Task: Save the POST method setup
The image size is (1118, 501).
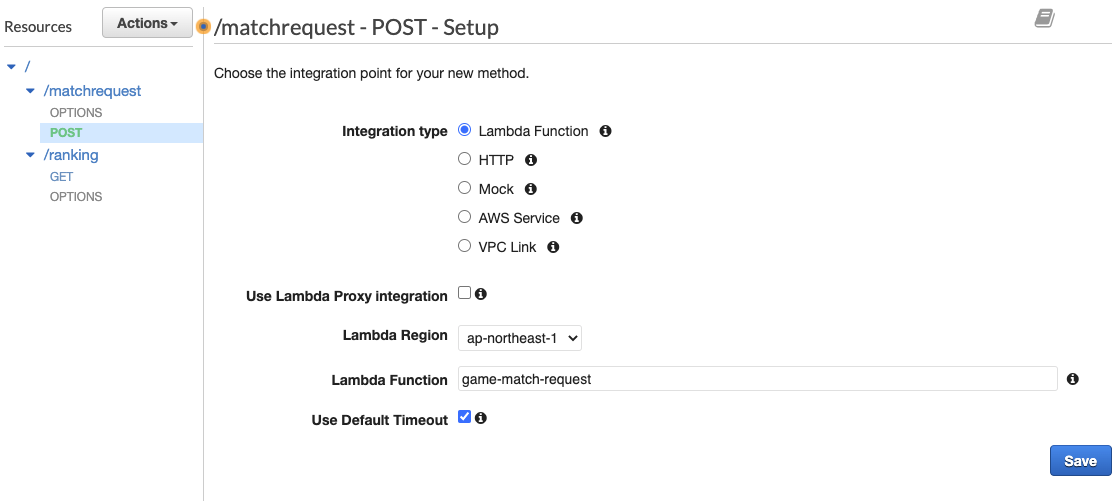Action: pos(1080,461)
